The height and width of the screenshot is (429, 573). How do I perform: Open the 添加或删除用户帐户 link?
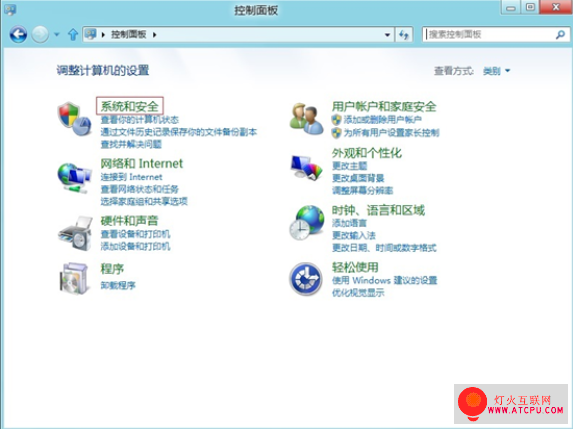[382, 119]
